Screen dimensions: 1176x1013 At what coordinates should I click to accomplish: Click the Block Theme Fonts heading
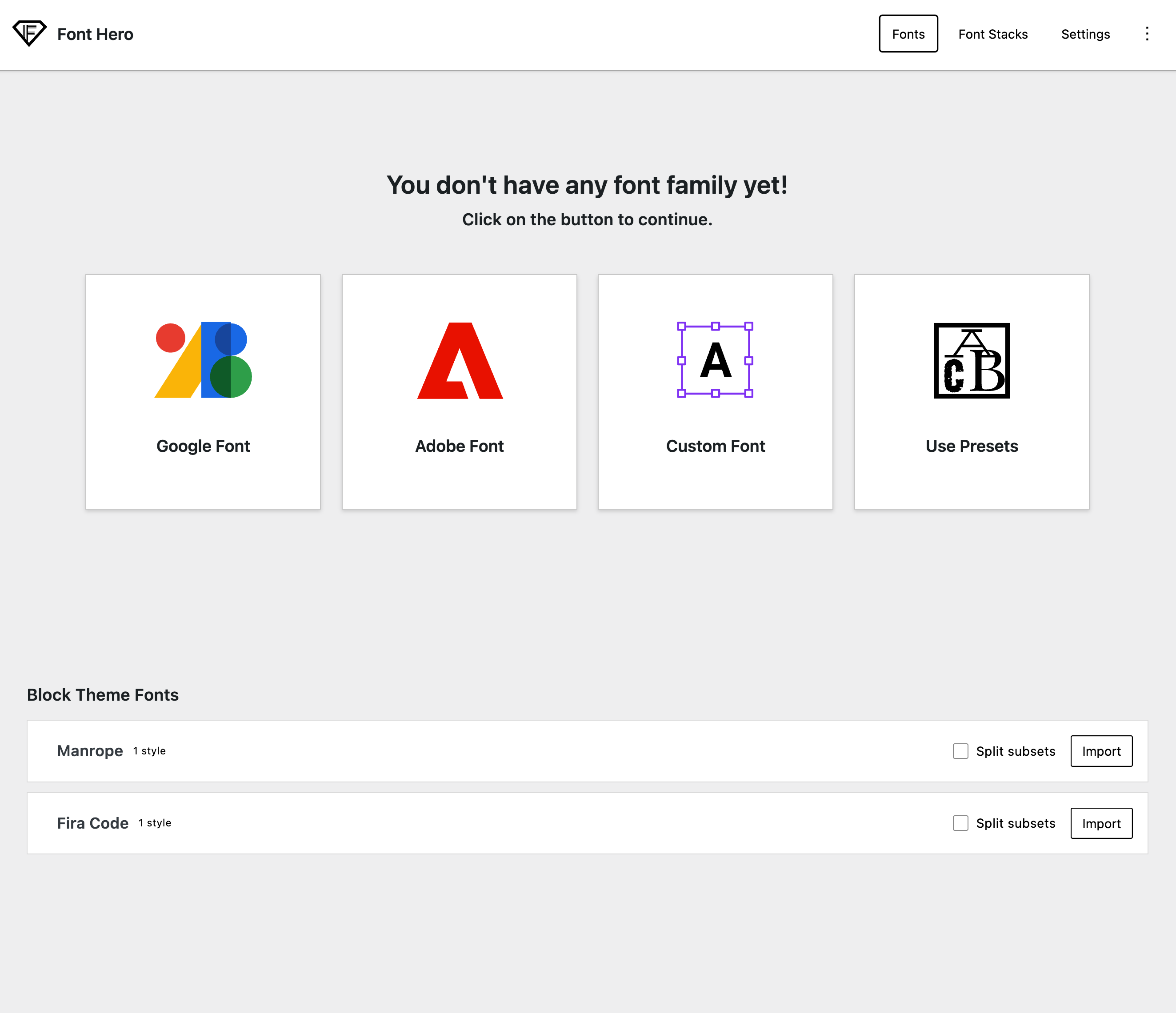click(103, 694)
